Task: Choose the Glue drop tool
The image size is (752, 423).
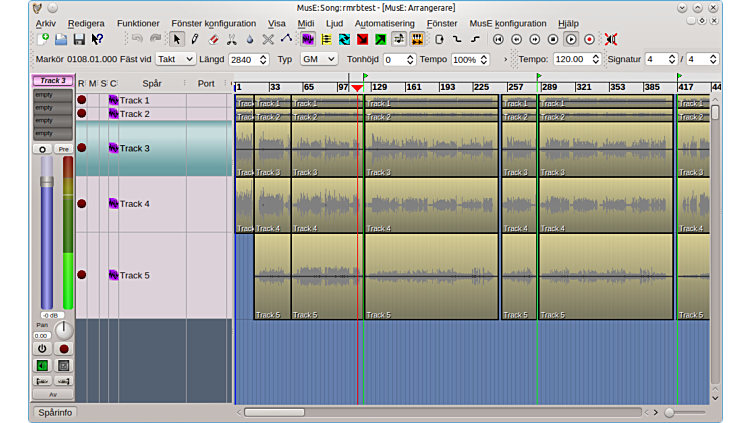Action: point(250,39)
